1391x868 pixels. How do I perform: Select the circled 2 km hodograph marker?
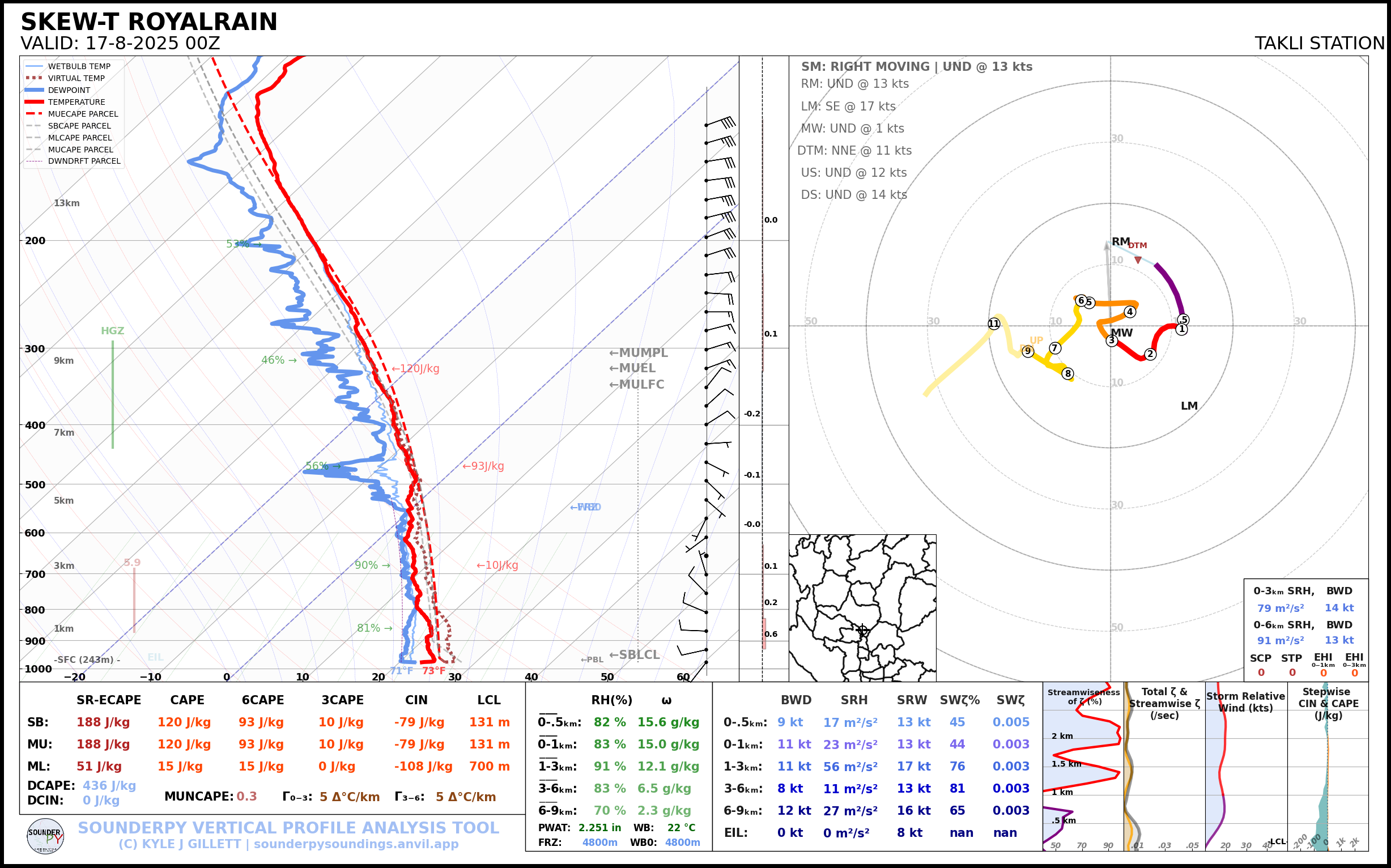(x=1150, y=354)
